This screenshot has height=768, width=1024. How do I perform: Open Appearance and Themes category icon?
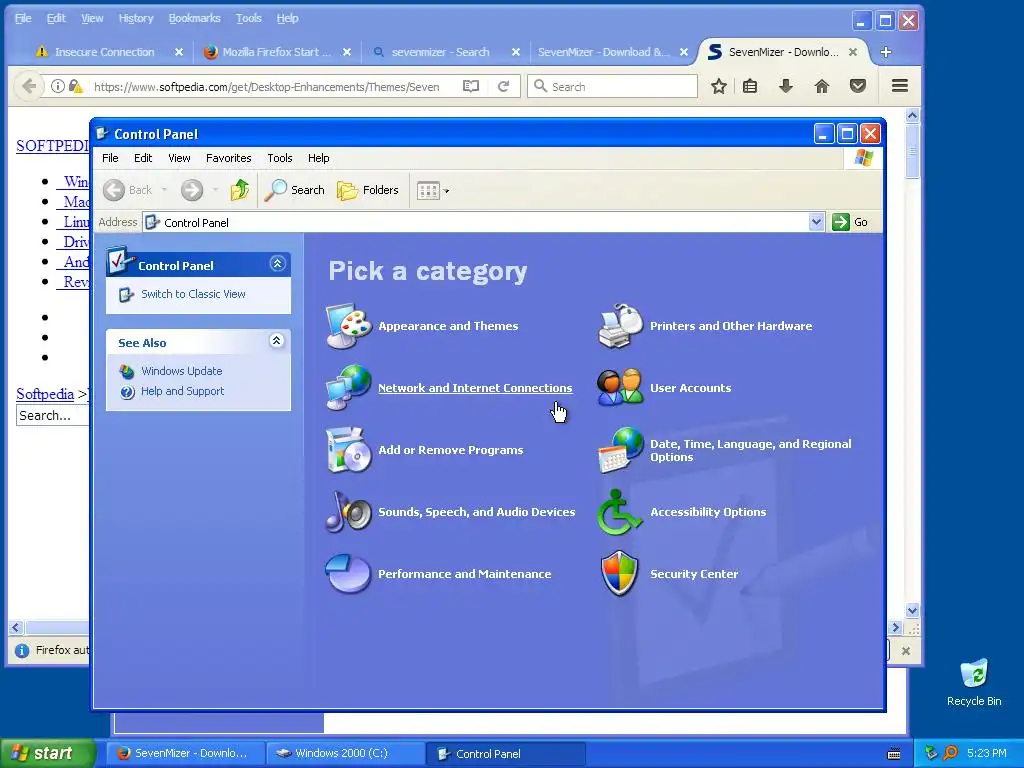point(349,326)
